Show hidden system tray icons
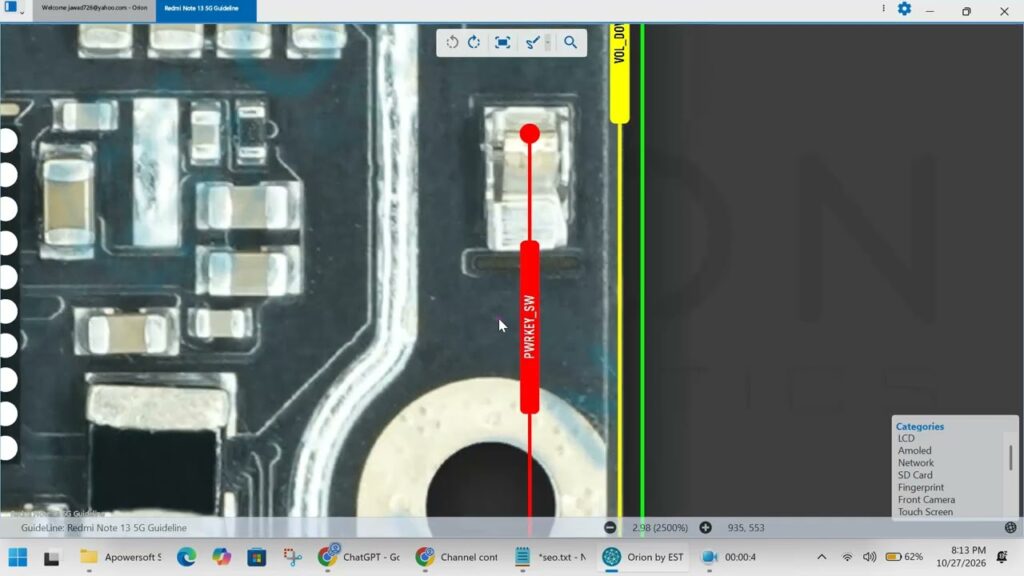This screenshot has width=1024, height=576. click(822, 557)
